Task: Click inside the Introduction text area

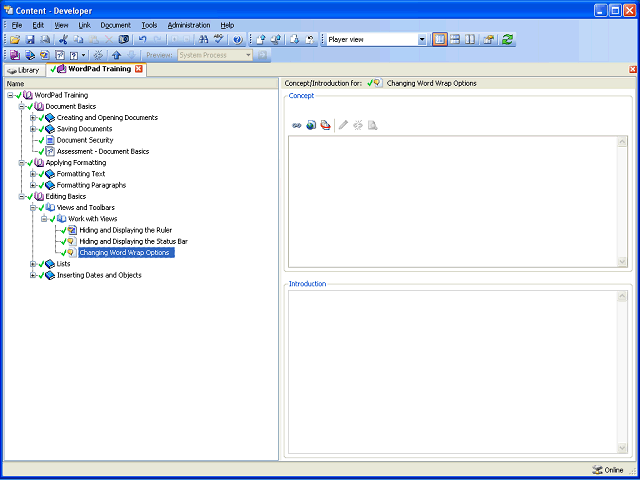Action: 453,372
